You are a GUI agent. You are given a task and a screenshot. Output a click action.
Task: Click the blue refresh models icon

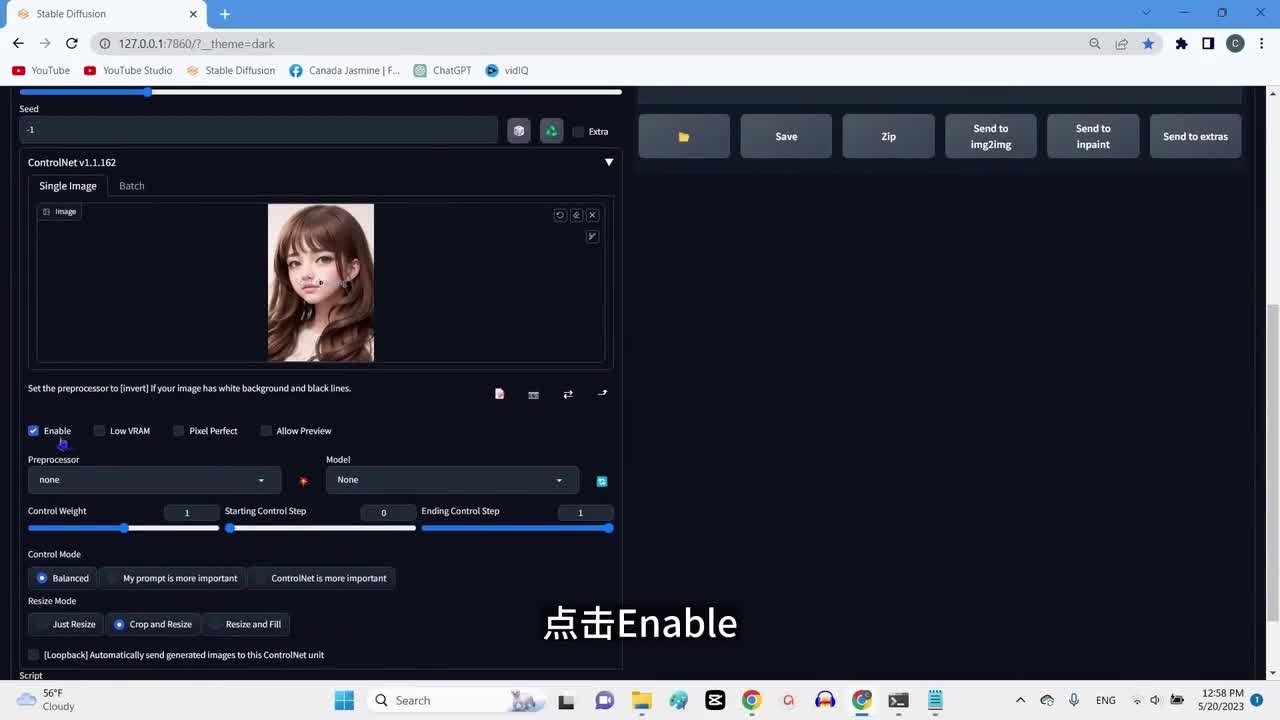602,481
